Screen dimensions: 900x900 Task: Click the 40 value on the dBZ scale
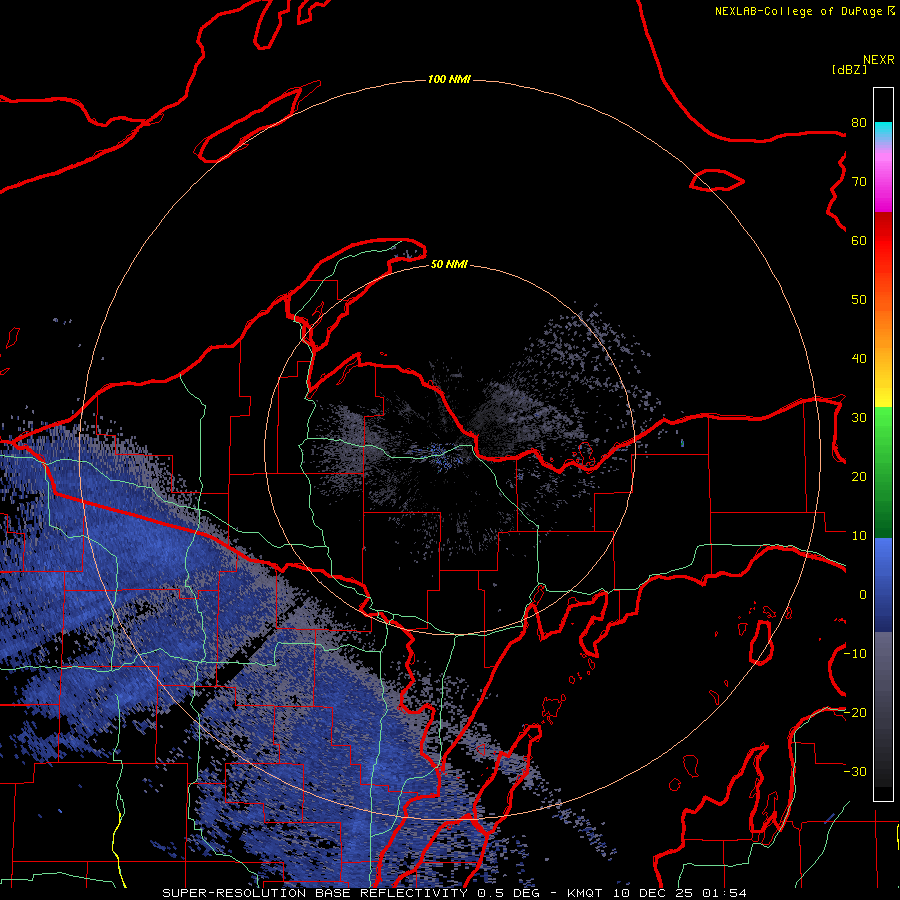coord(859,359)
